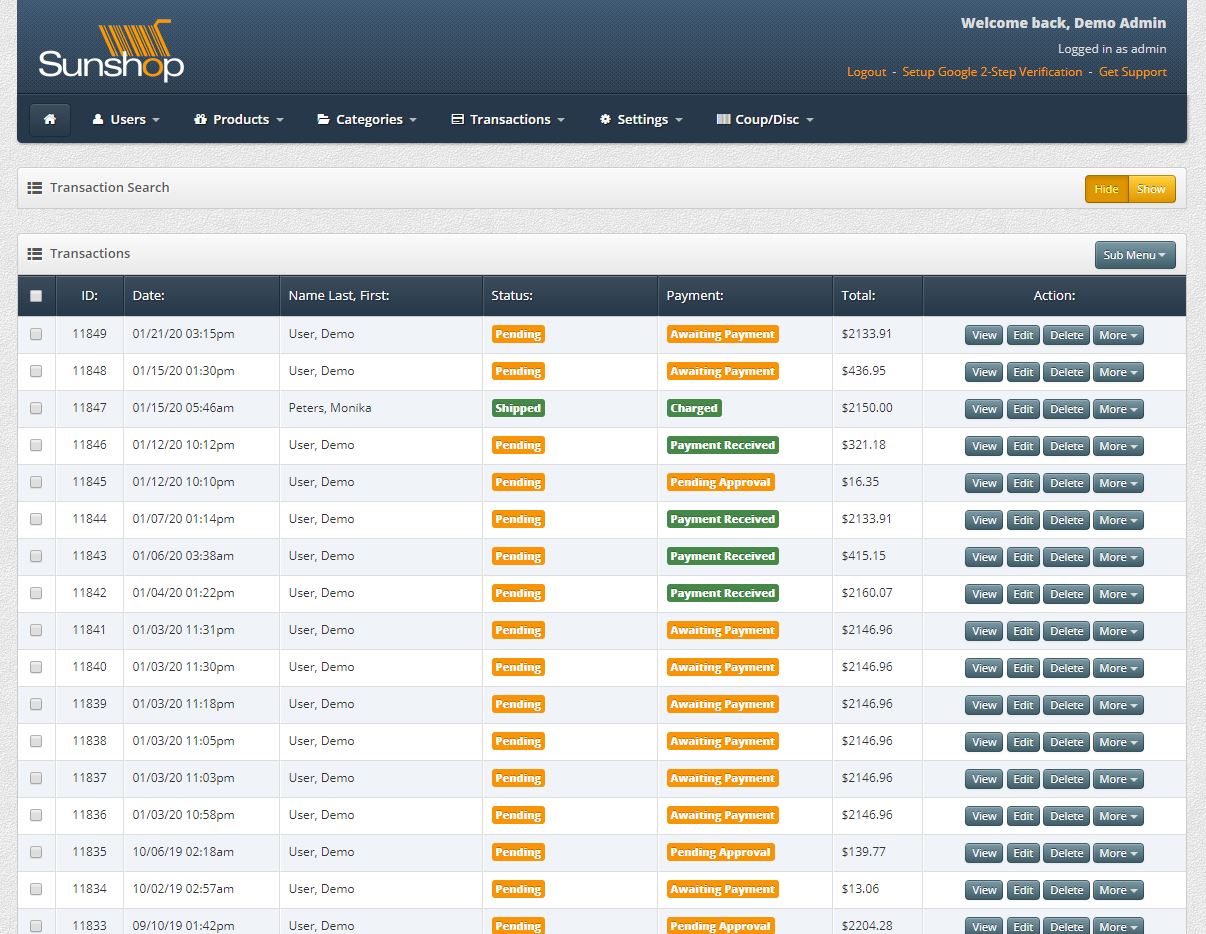Click the list icon beside Transactions heading
Image resolution: width=1206 pixels, height=934 pixels.
[35, 254]
